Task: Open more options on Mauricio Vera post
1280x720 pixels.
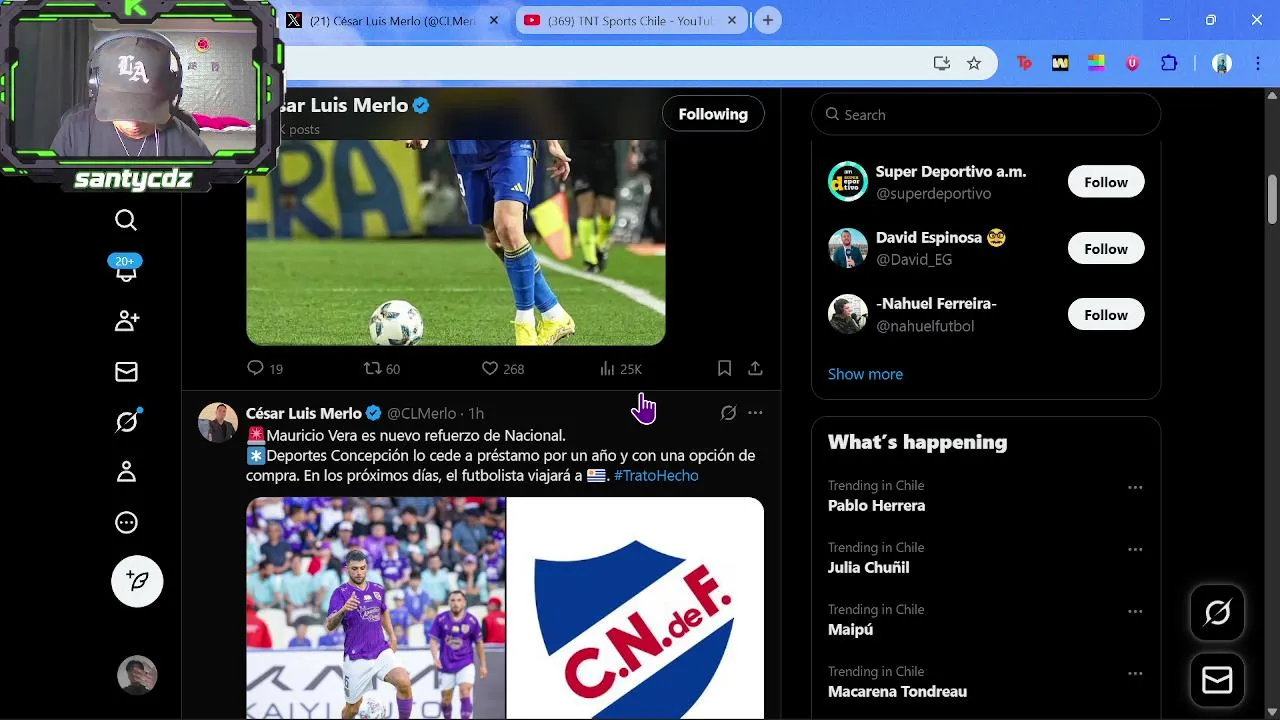Action: coord(755,413)
